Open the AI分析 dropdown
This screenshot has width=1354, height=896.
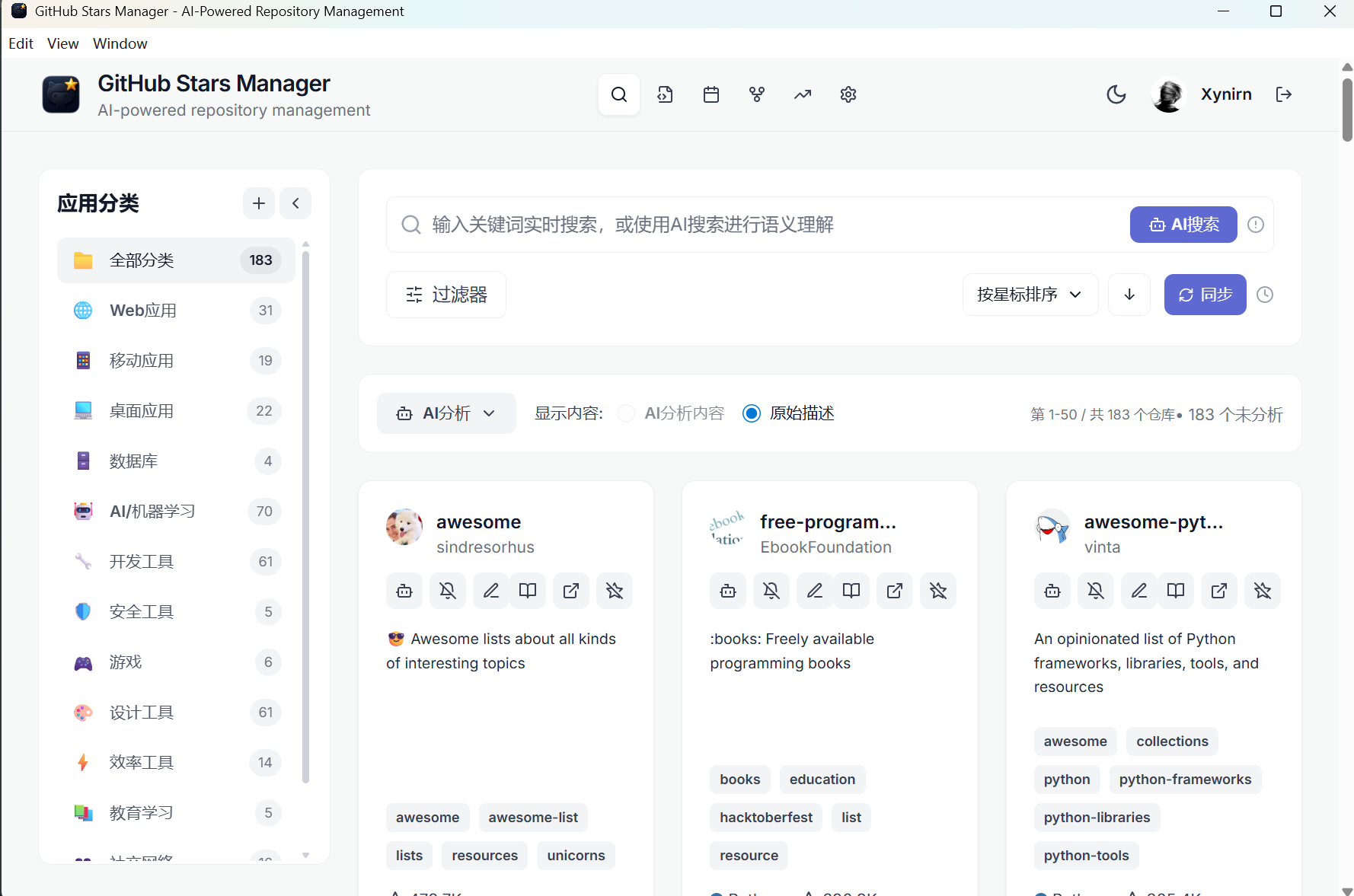point(446,413)
